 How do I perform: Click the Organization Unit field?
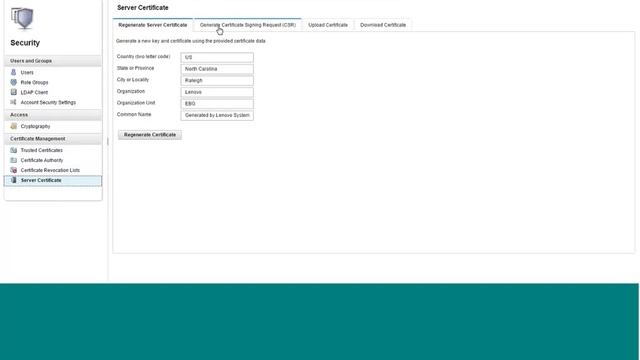pos(217,104)
